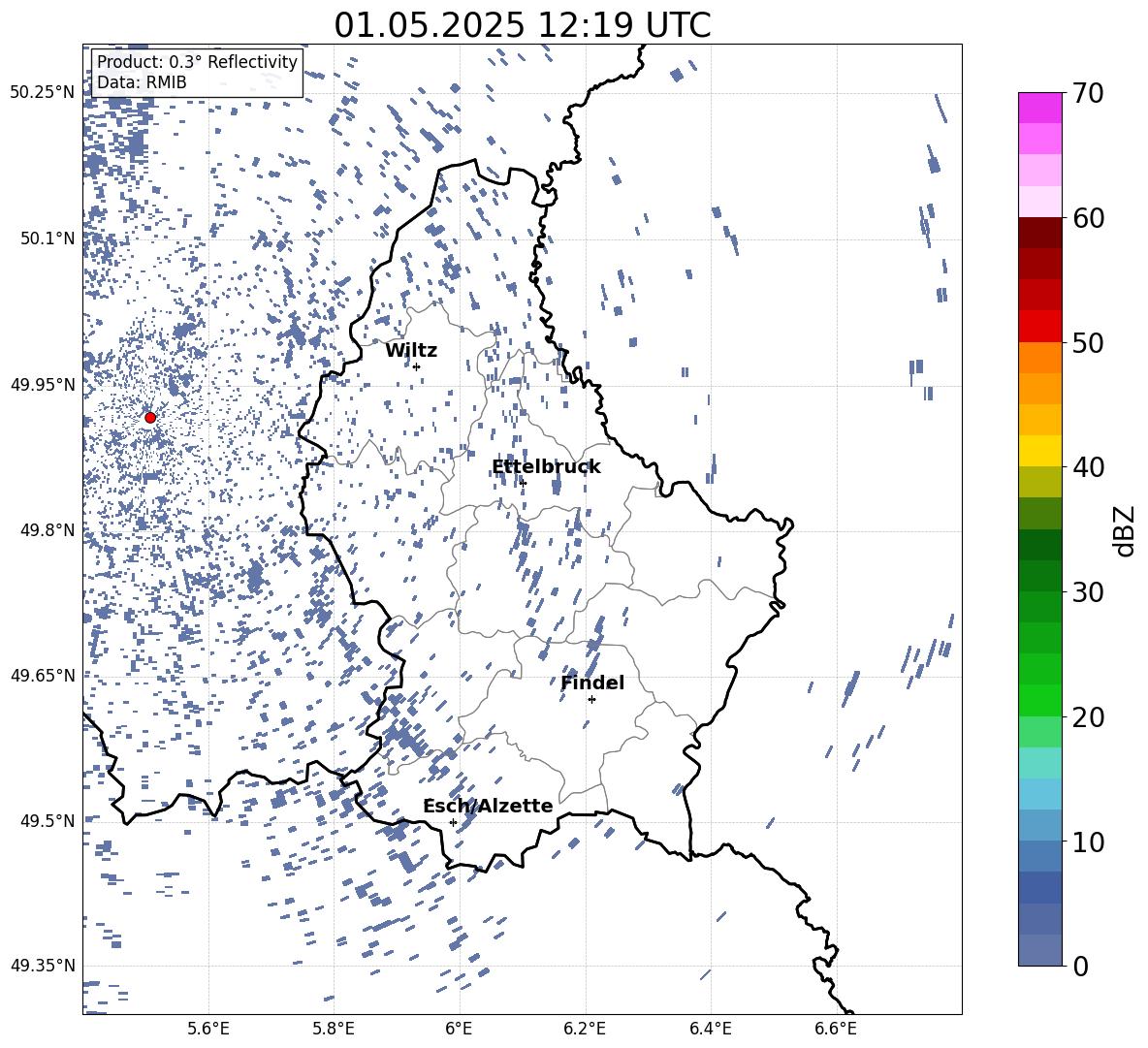The width and height of the screenshot is (1148, 1048).
Task: Click the 6°E longitude label
Action: [459, 1029]
